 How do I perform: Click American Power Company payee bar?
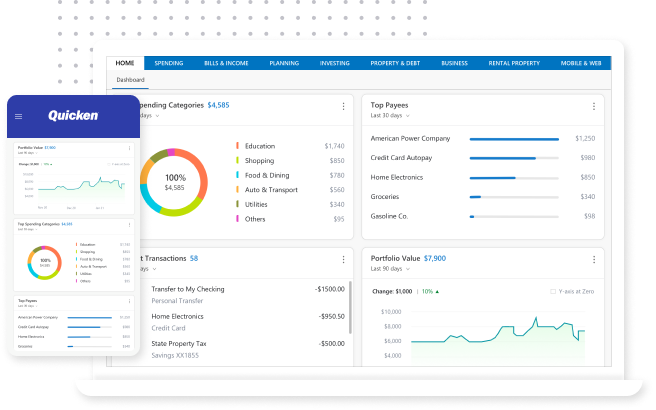515,139
